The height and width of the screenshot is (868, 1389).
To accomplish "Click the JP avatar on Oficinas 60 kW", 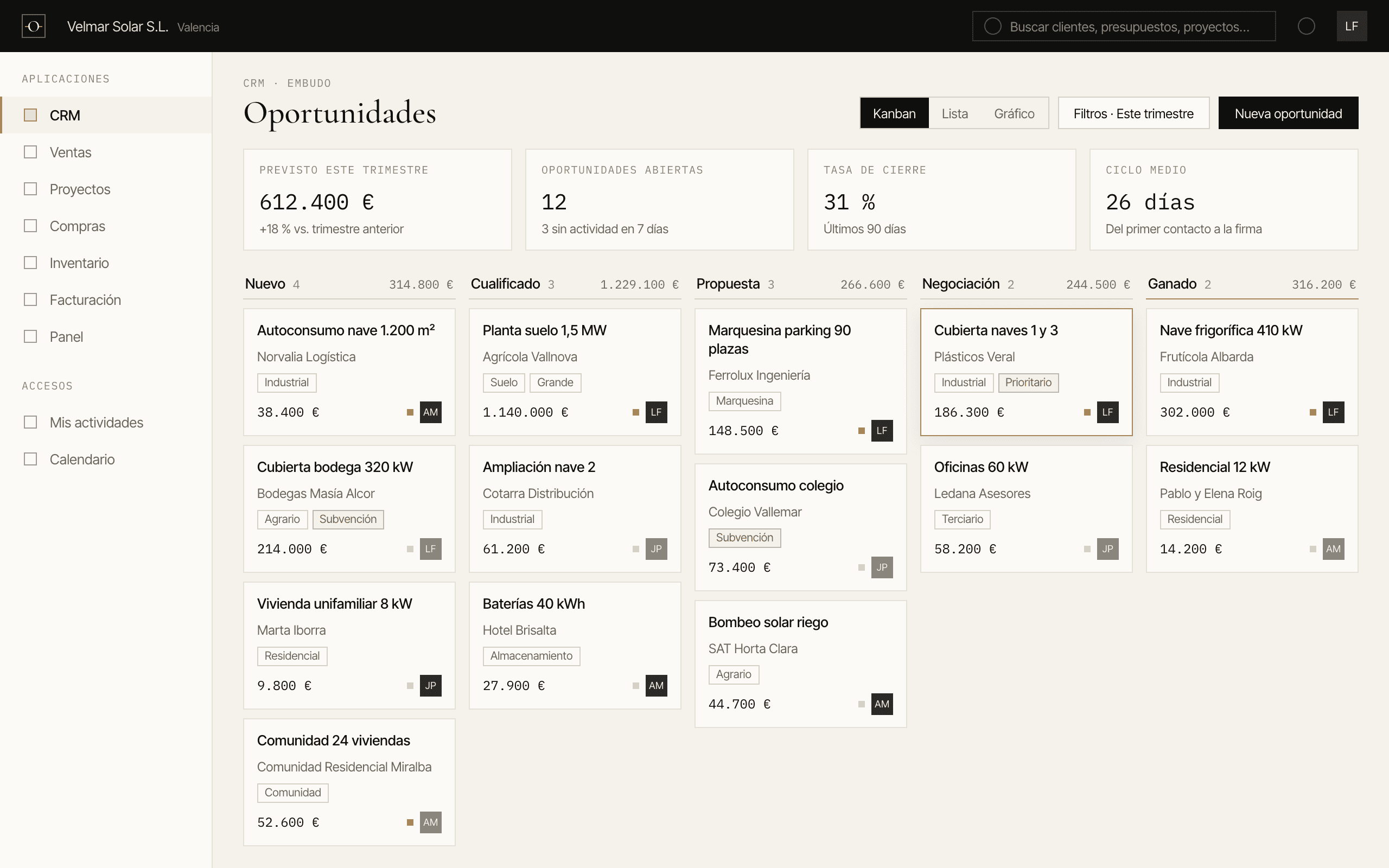I will [1107, 549].
